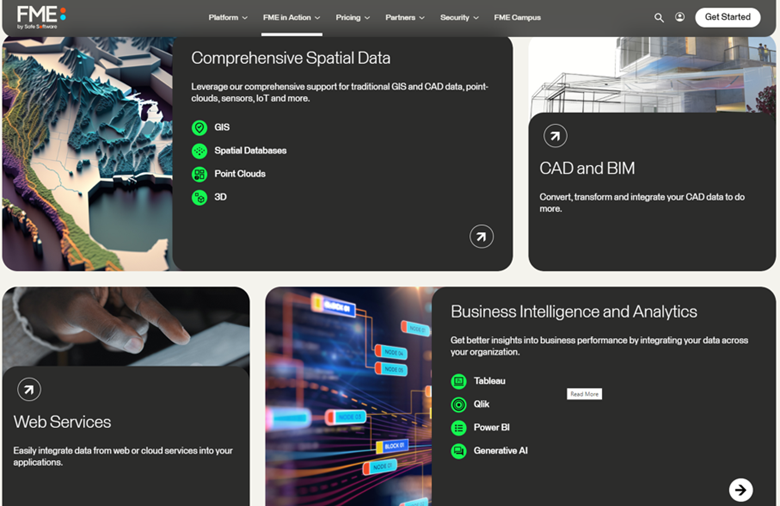Go to FME Campus

[x=517, y=17]
